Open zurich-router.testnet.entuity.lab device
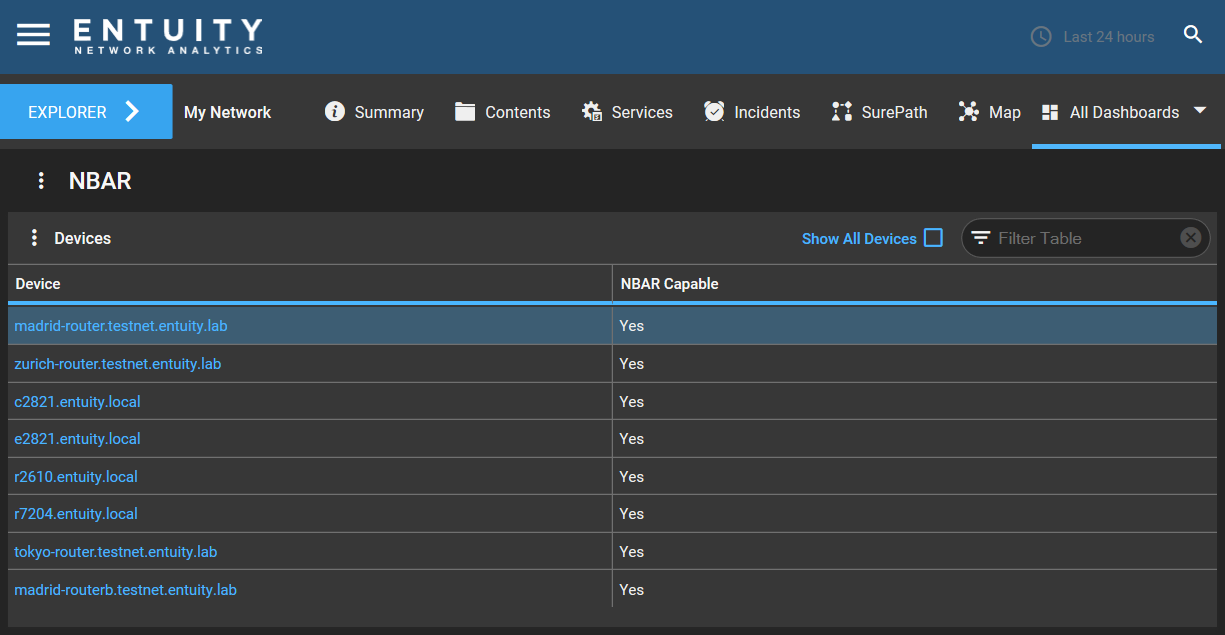 click(x=117, y=364)
